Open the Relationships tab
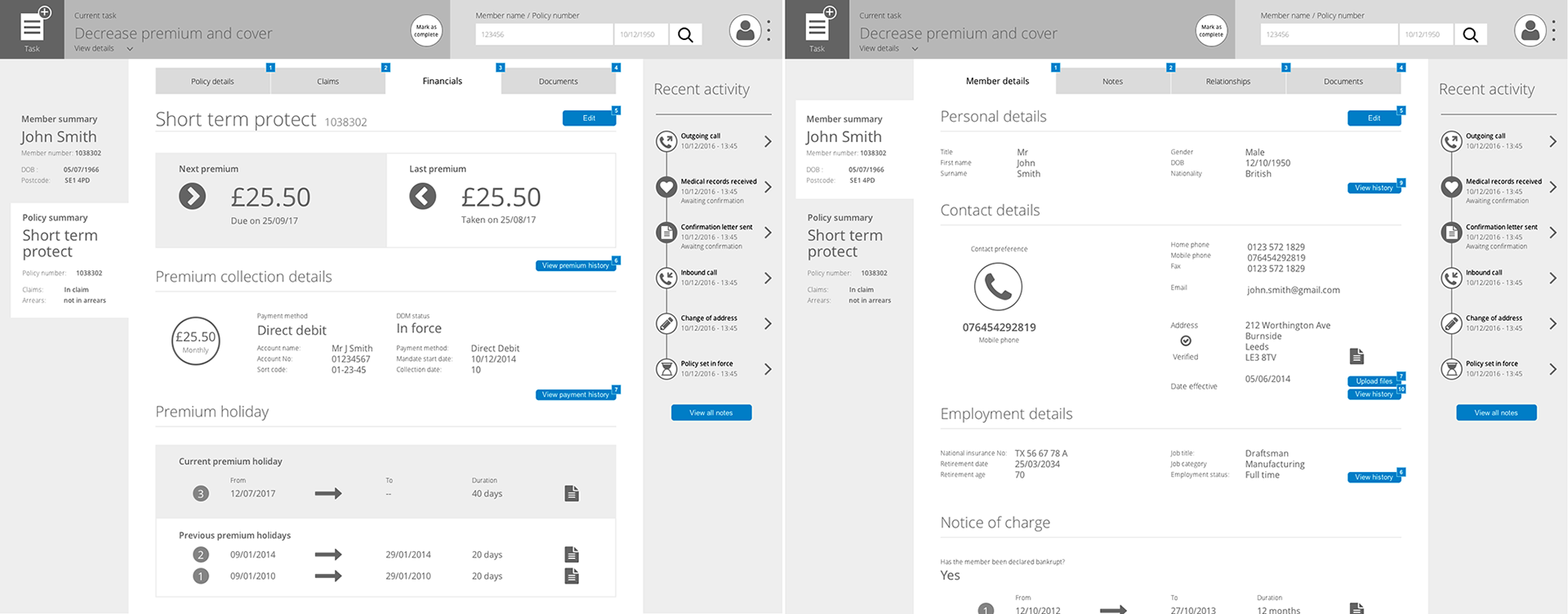1568x614 pixels. point(1227,81)
